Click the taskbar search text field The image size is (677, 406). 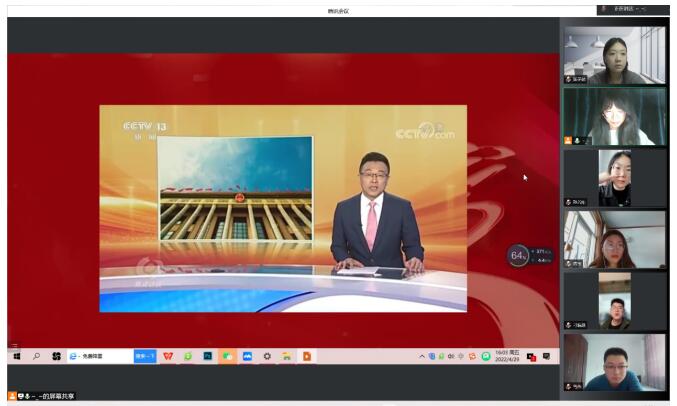tap(100, 356)
